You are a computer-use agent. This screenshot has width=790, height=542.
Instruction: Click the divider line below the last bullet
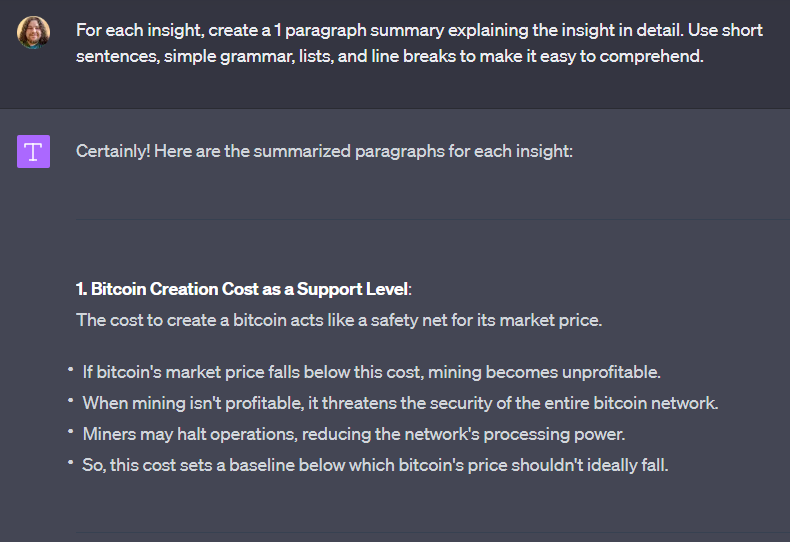(432, 532)
